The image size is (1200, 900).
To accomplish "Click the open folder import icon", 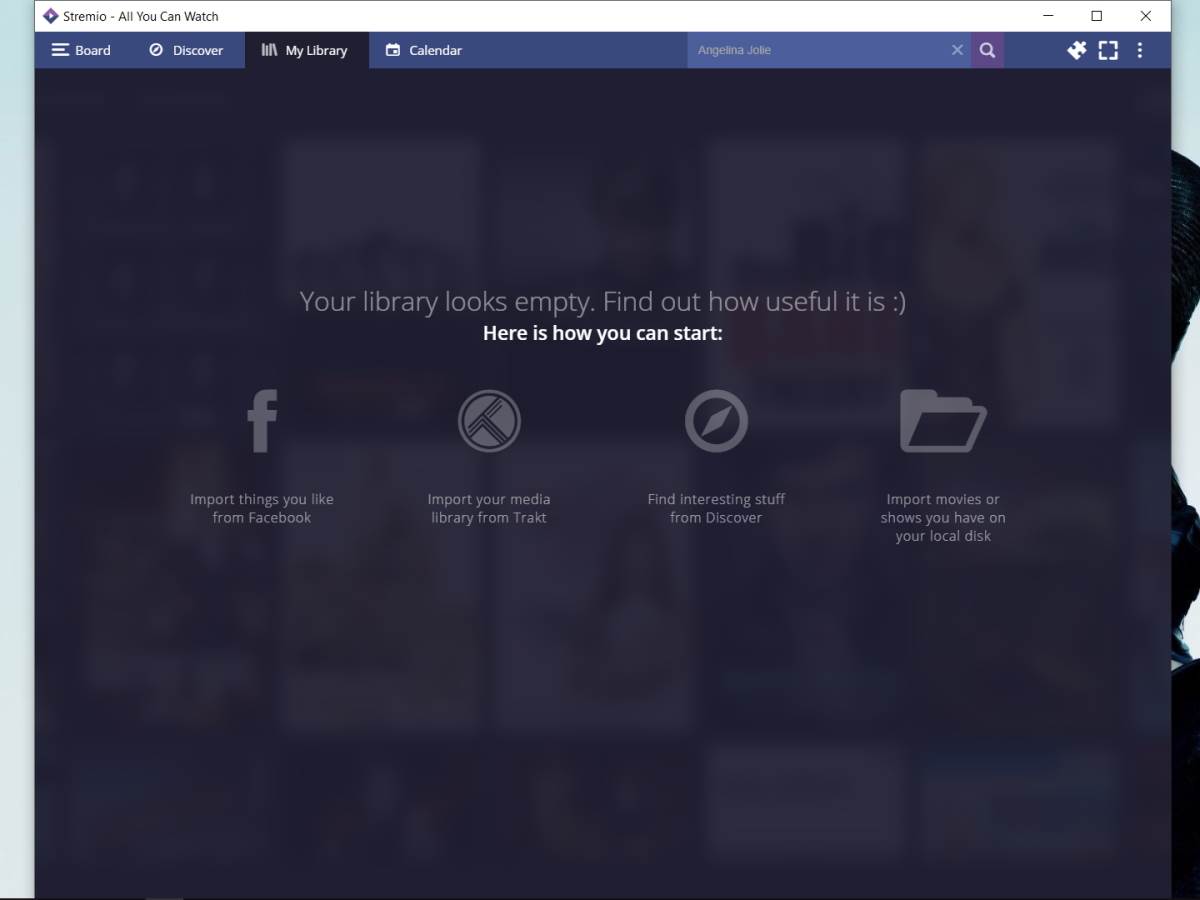I will coord(942,421).
